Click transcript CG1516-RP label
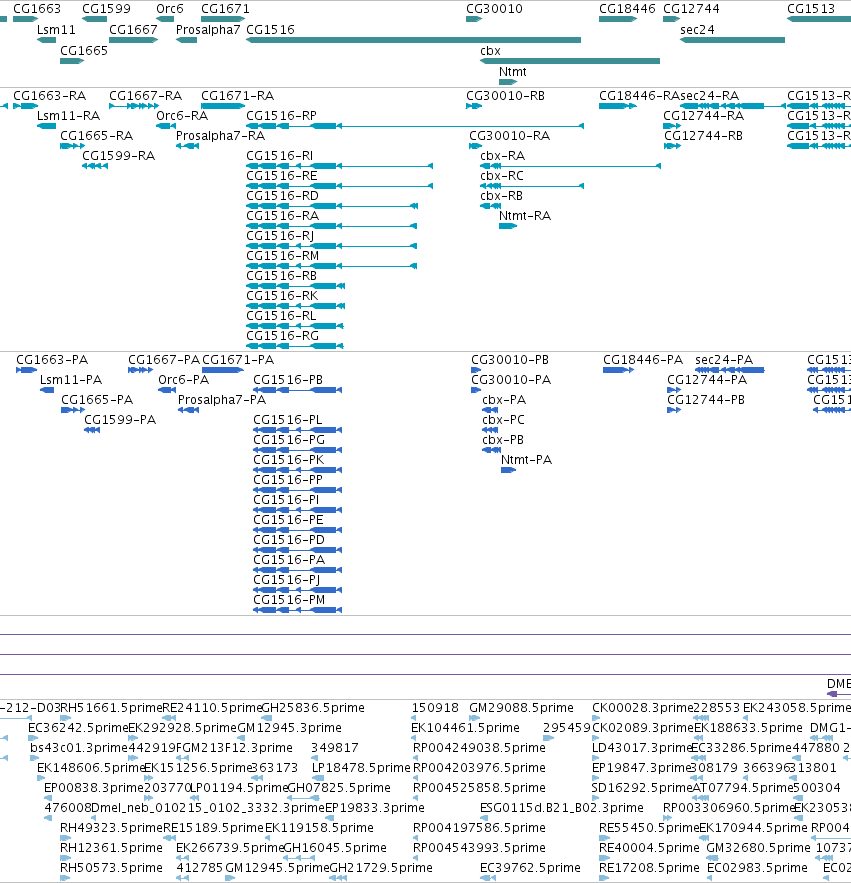Viewport: 851px width, 883px height. (x=282, y=115)
